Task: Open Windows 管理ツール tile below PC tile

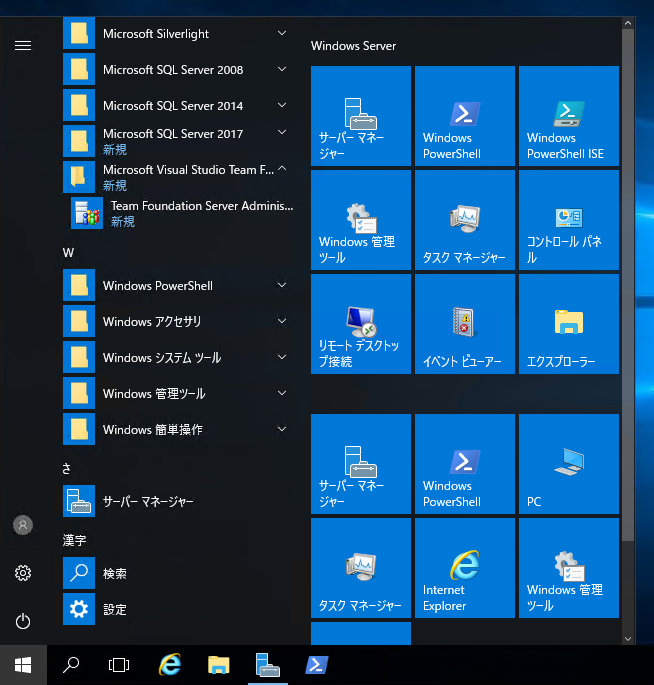Action: point(569,568)
